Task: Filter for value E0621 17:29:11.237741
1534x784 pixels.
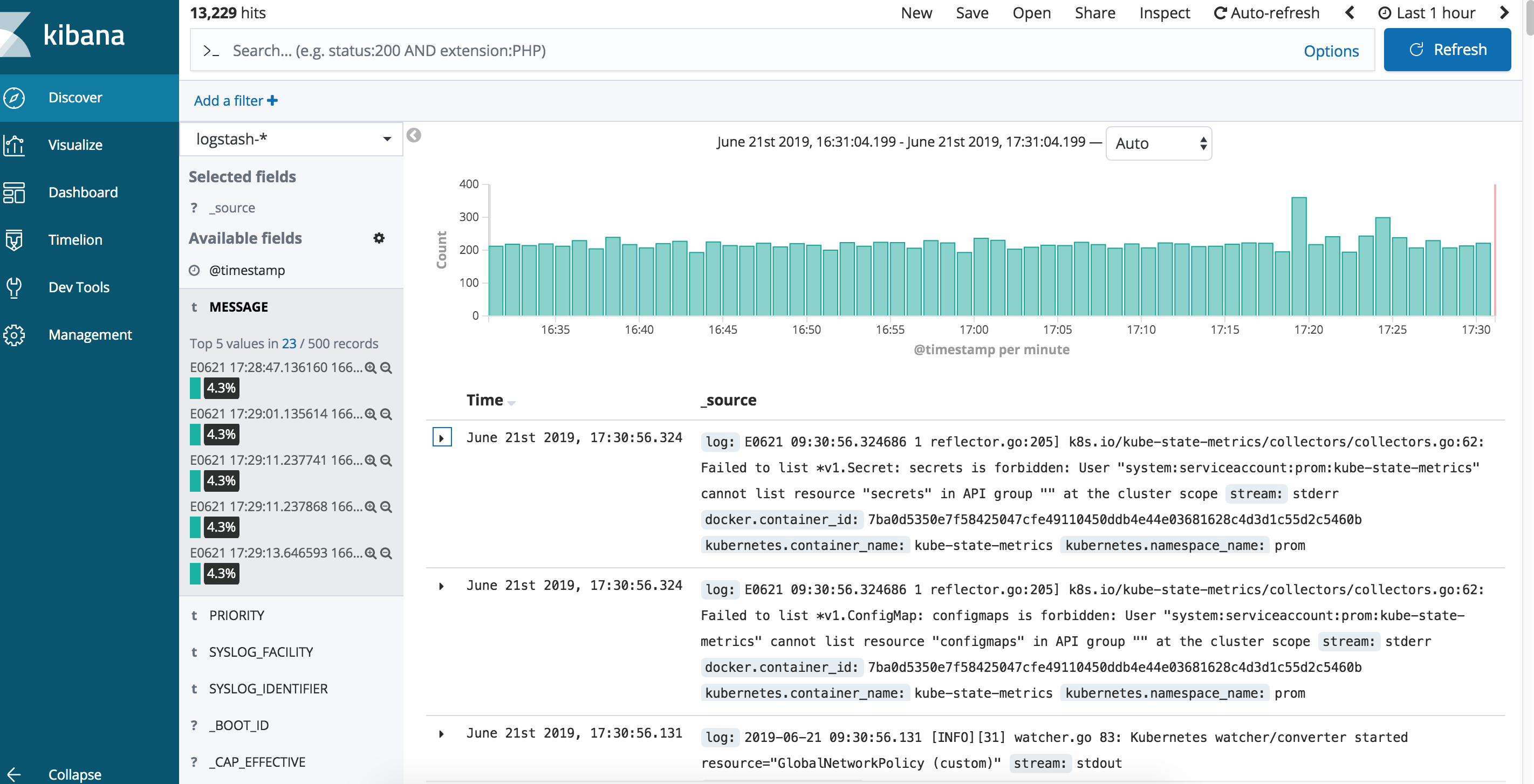Action: 371,461
